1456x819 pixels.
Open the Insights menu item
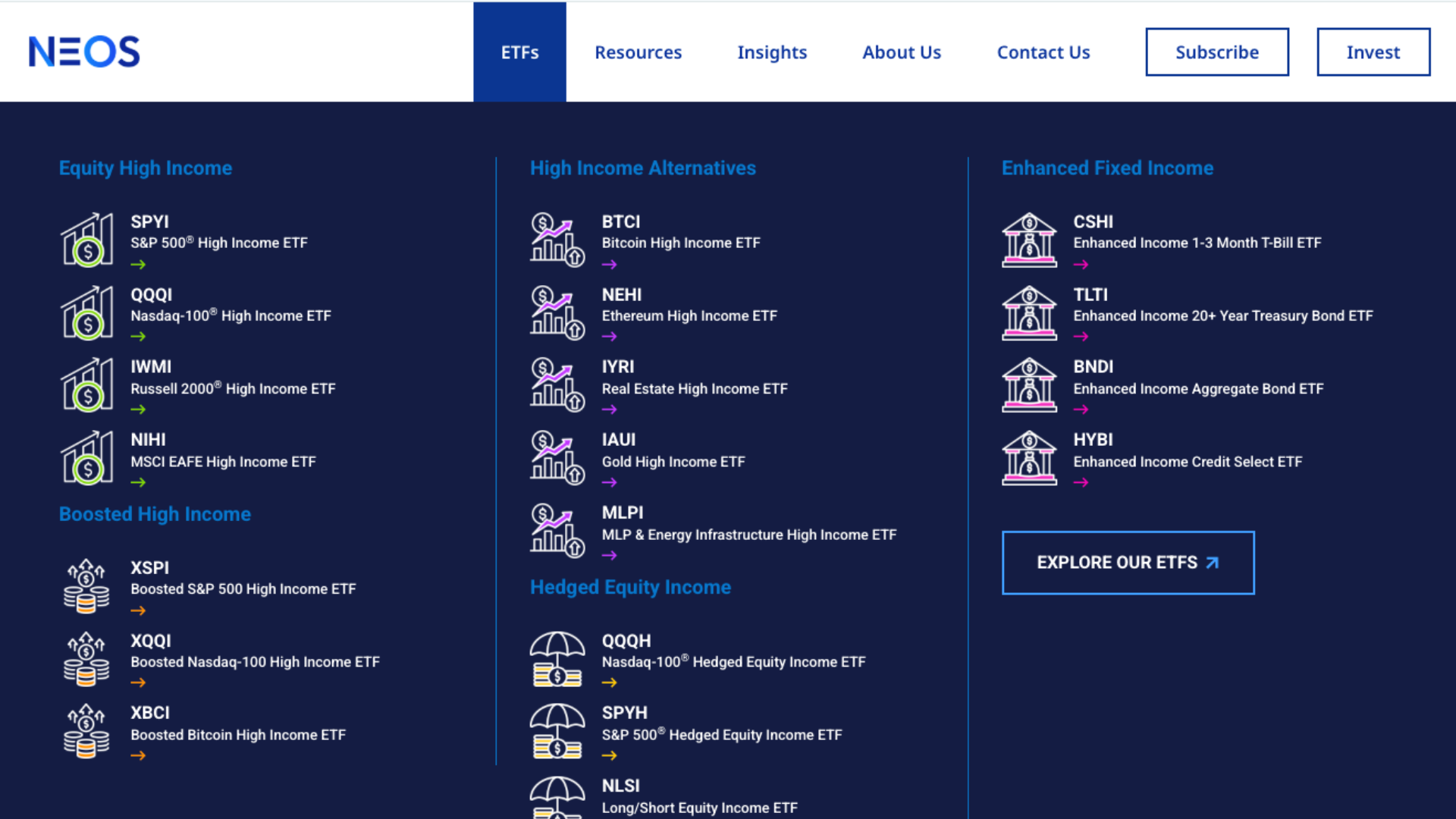pyautogui.click(x=772, y=52)
